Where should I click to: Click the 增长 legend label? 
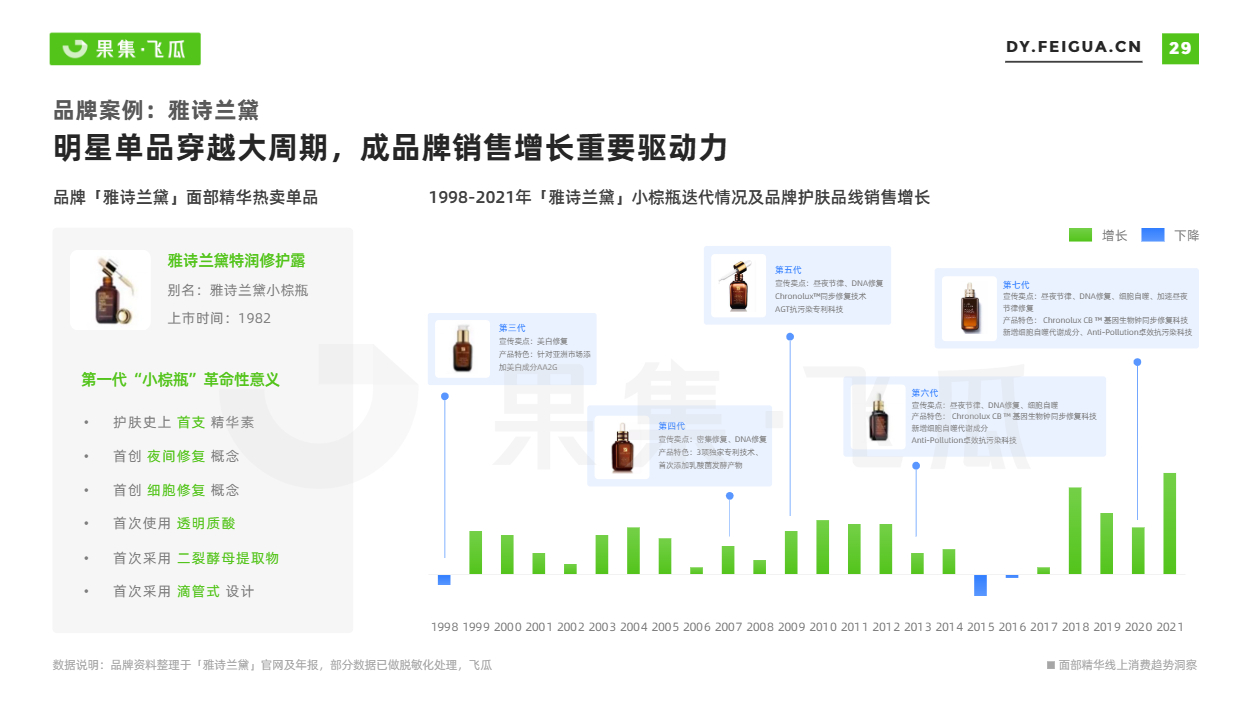(x=1114, y=236)
